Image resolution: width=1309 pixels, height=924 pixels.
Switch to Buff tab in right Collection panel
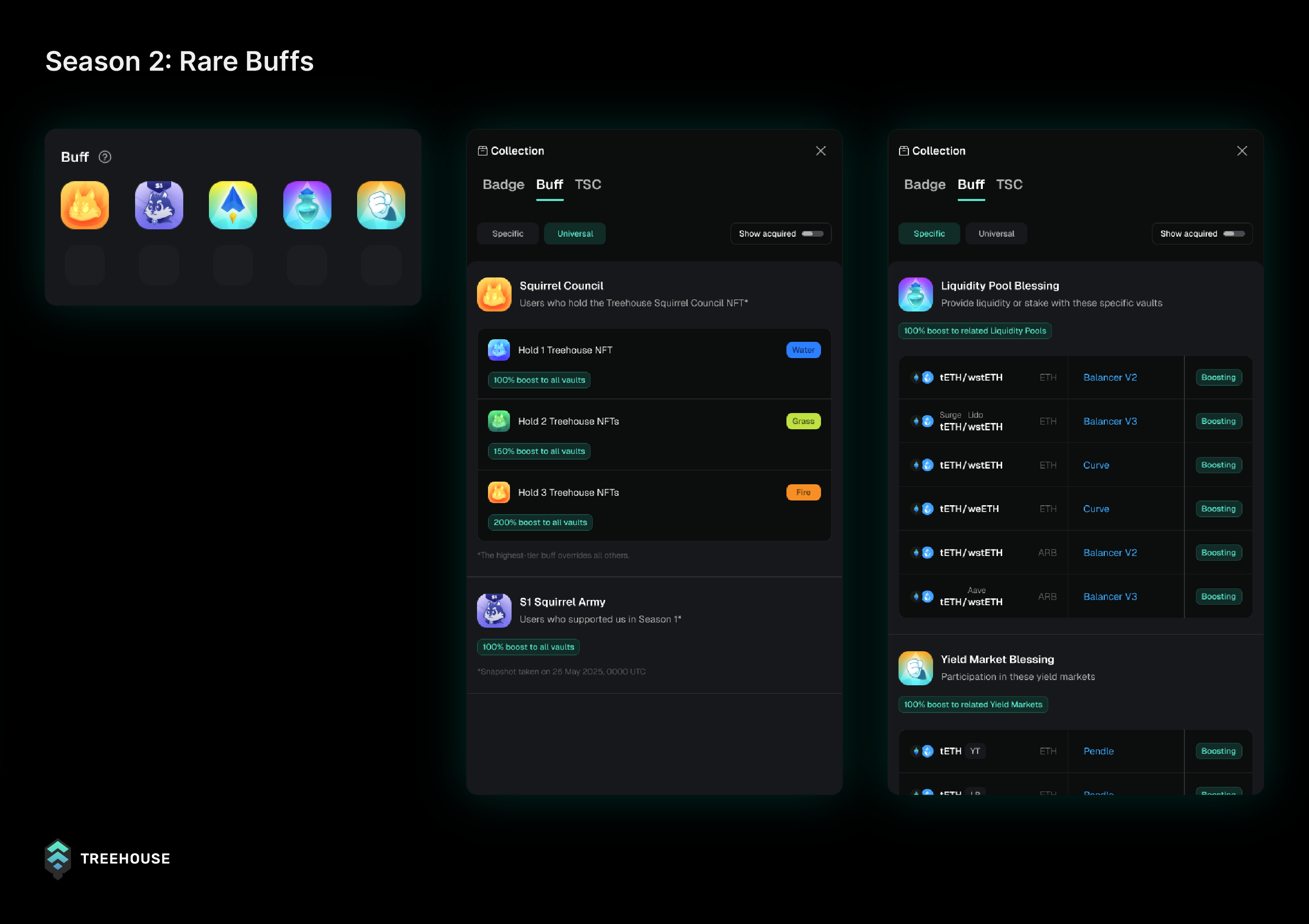(x=971, y=185)
